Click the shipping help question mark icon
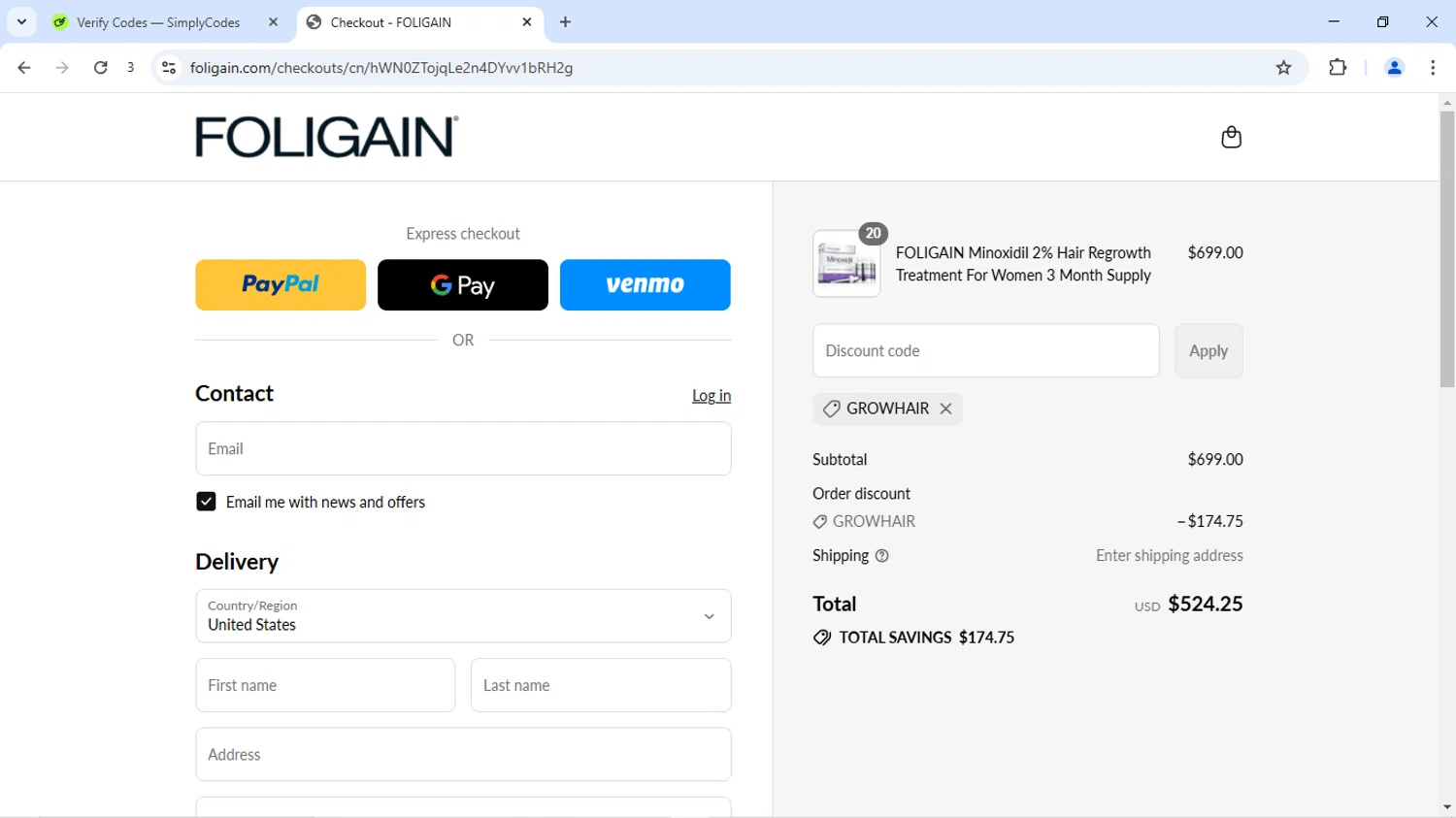 (881, 556)
